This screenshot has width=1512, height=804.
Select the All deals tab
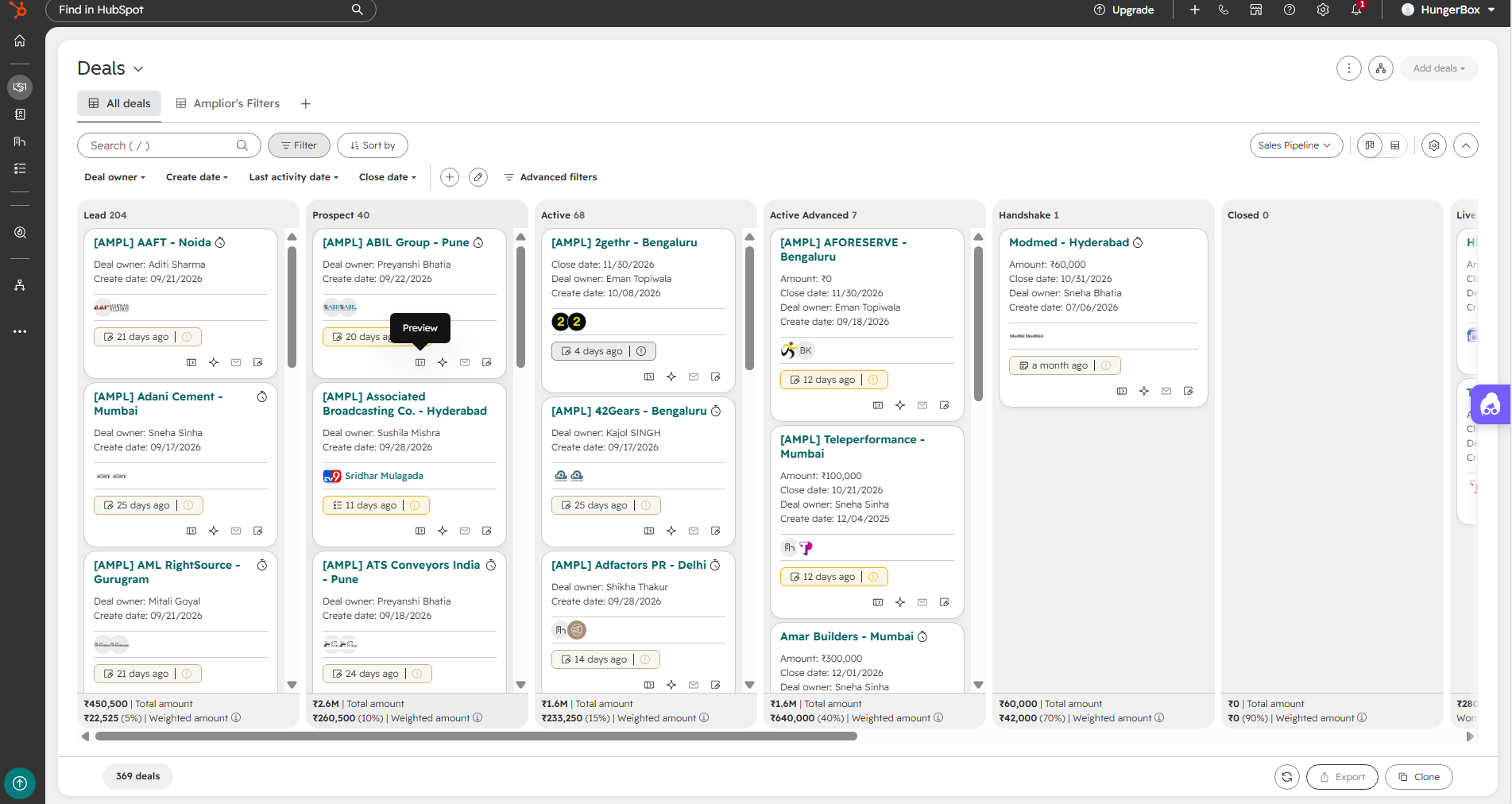coord(119,103)
